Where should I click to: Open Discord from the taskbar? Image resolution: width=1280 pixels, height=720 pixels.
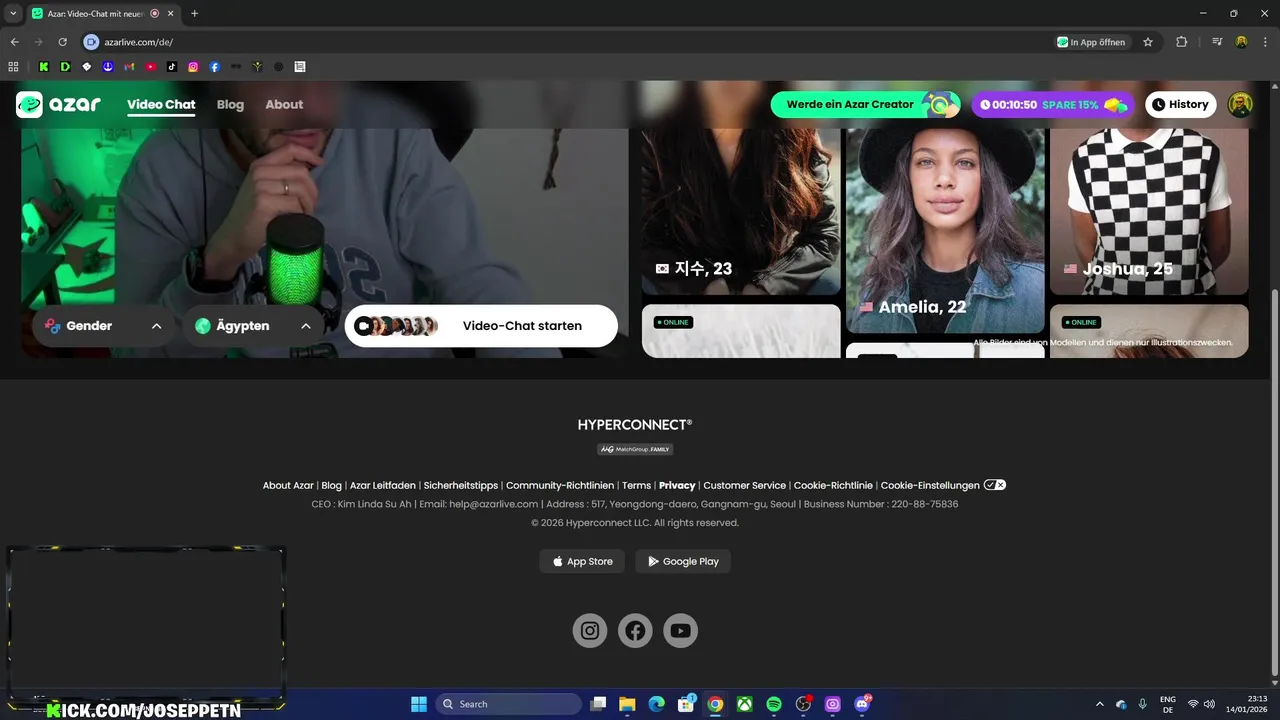click(x=862, y=704)
